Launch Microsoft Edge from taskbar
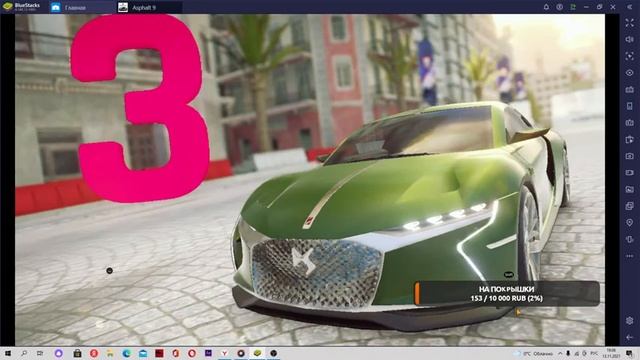The image size is (640, 360). pyautogui.click(x=126, y=353)
